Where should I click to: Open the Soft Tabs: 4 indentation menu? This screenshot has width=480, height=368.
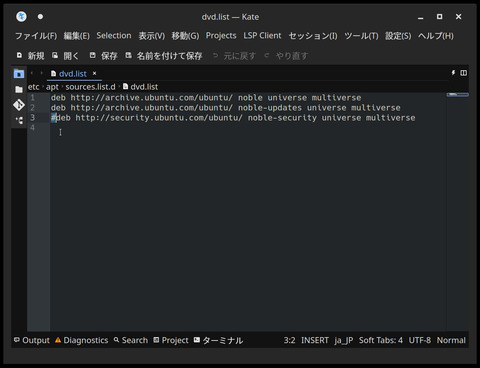[x=381, y=340]
